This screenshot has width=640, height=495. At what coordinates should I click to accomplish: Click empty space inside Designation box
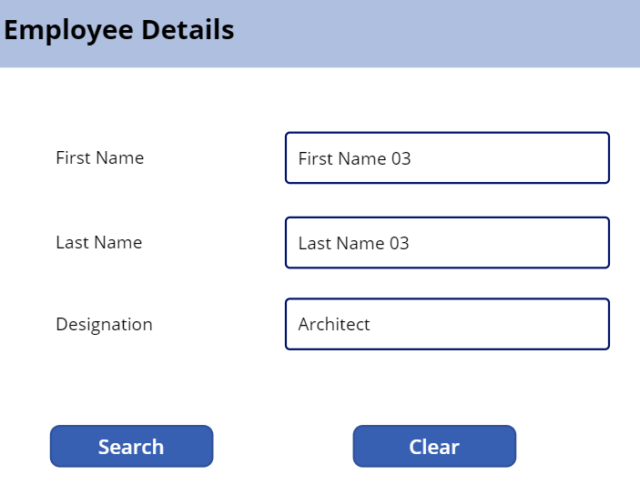tap(490, 324)
